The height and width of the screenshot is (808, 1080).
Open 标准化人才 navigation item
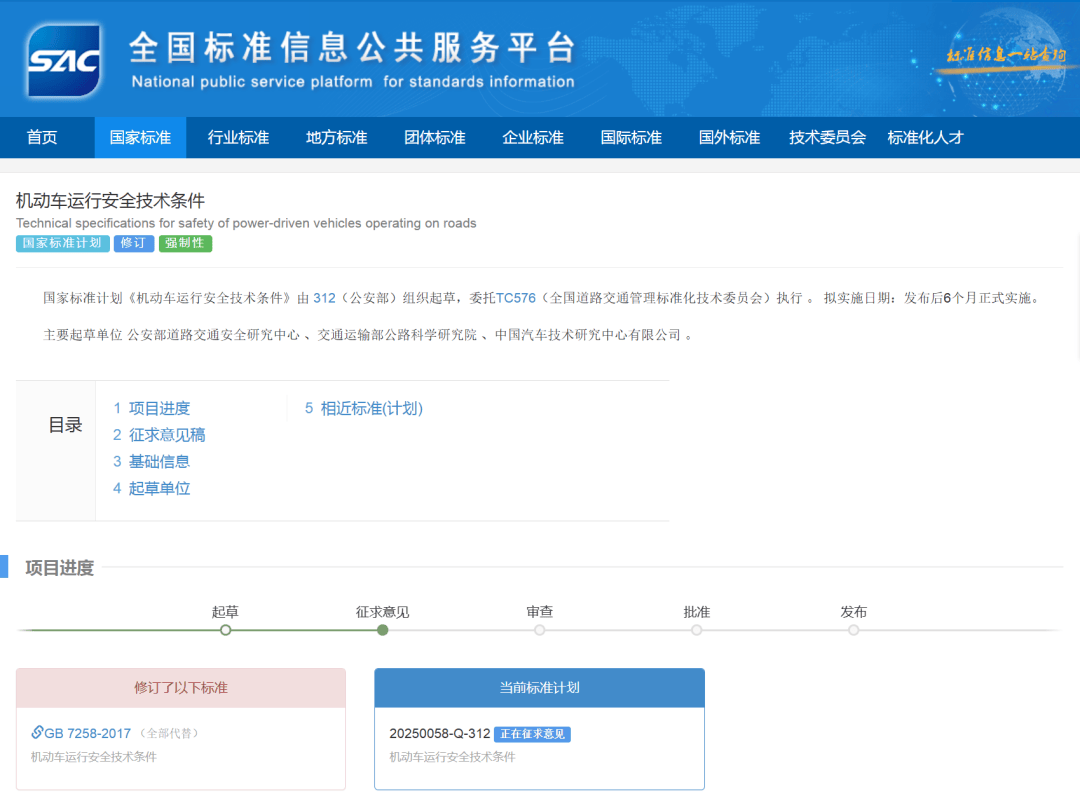[x=926, y=138]
